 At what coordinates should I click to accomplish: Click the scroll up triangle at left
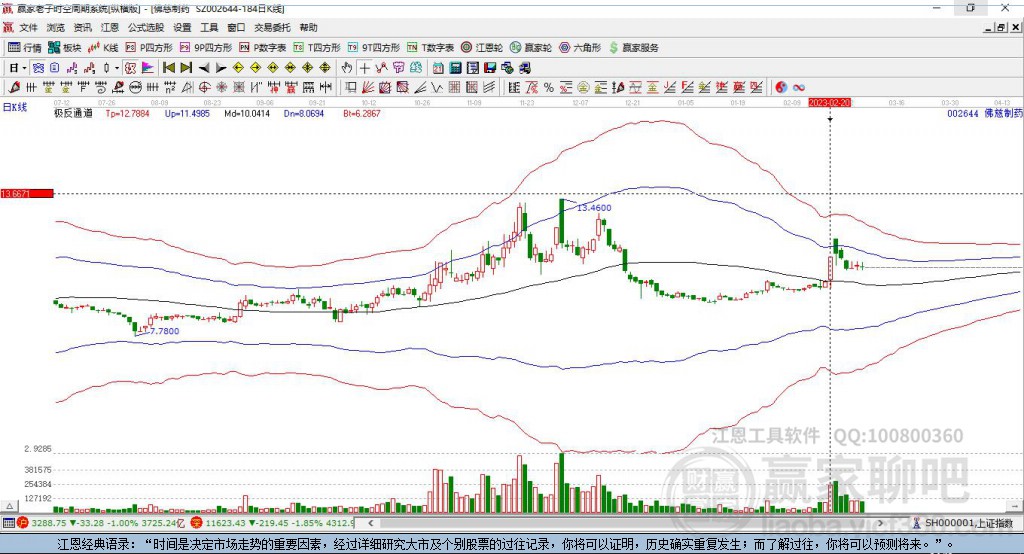tap(10, 506)
